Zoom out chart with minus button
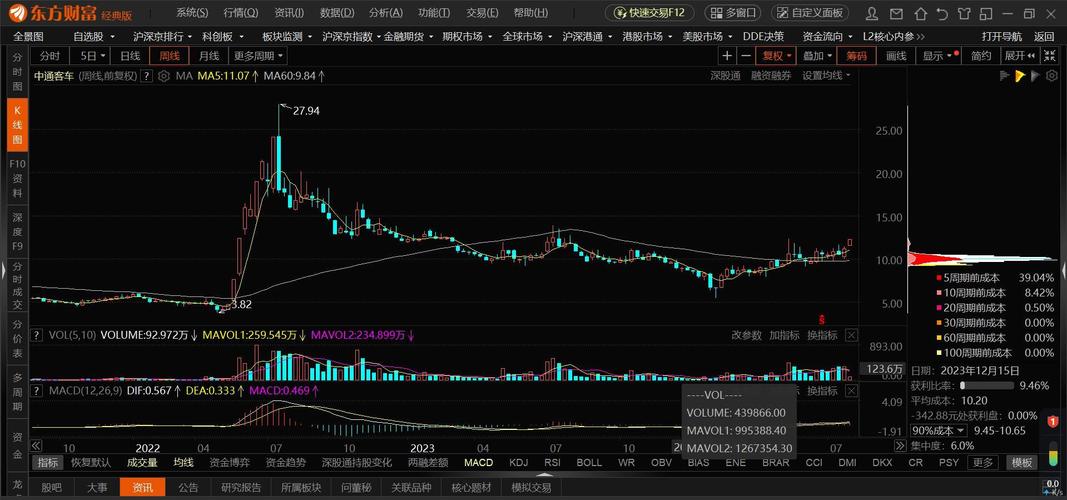 coord(746,56)
